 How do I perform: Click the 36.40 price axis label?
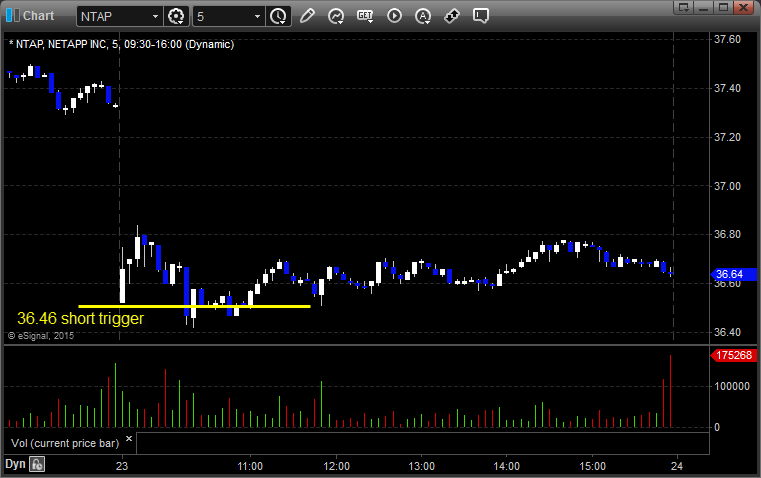[x=728, y=332]
